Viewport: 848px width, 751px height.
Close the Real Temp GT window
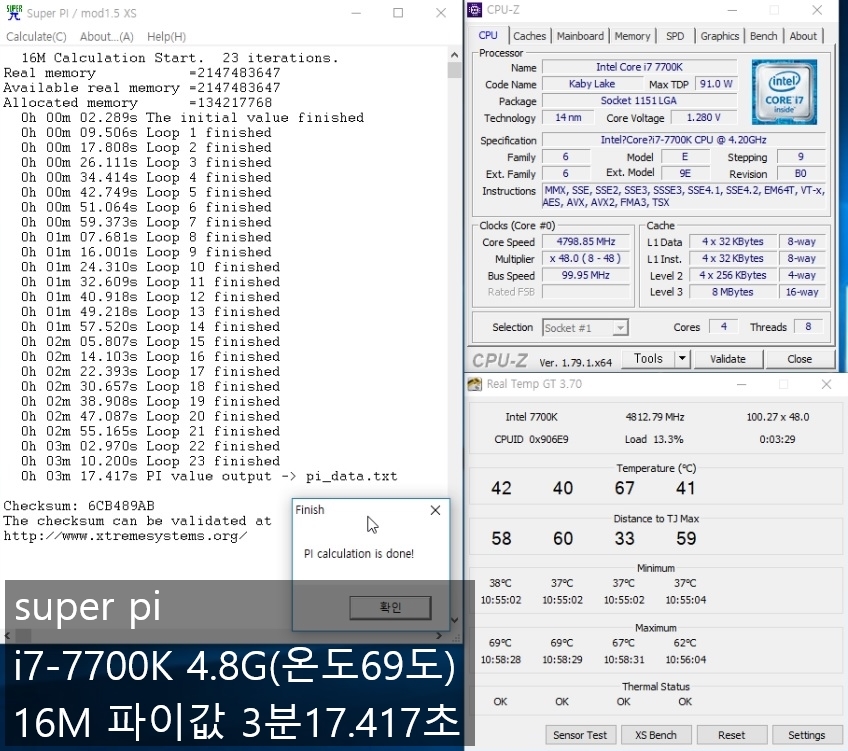coord(826,384)
